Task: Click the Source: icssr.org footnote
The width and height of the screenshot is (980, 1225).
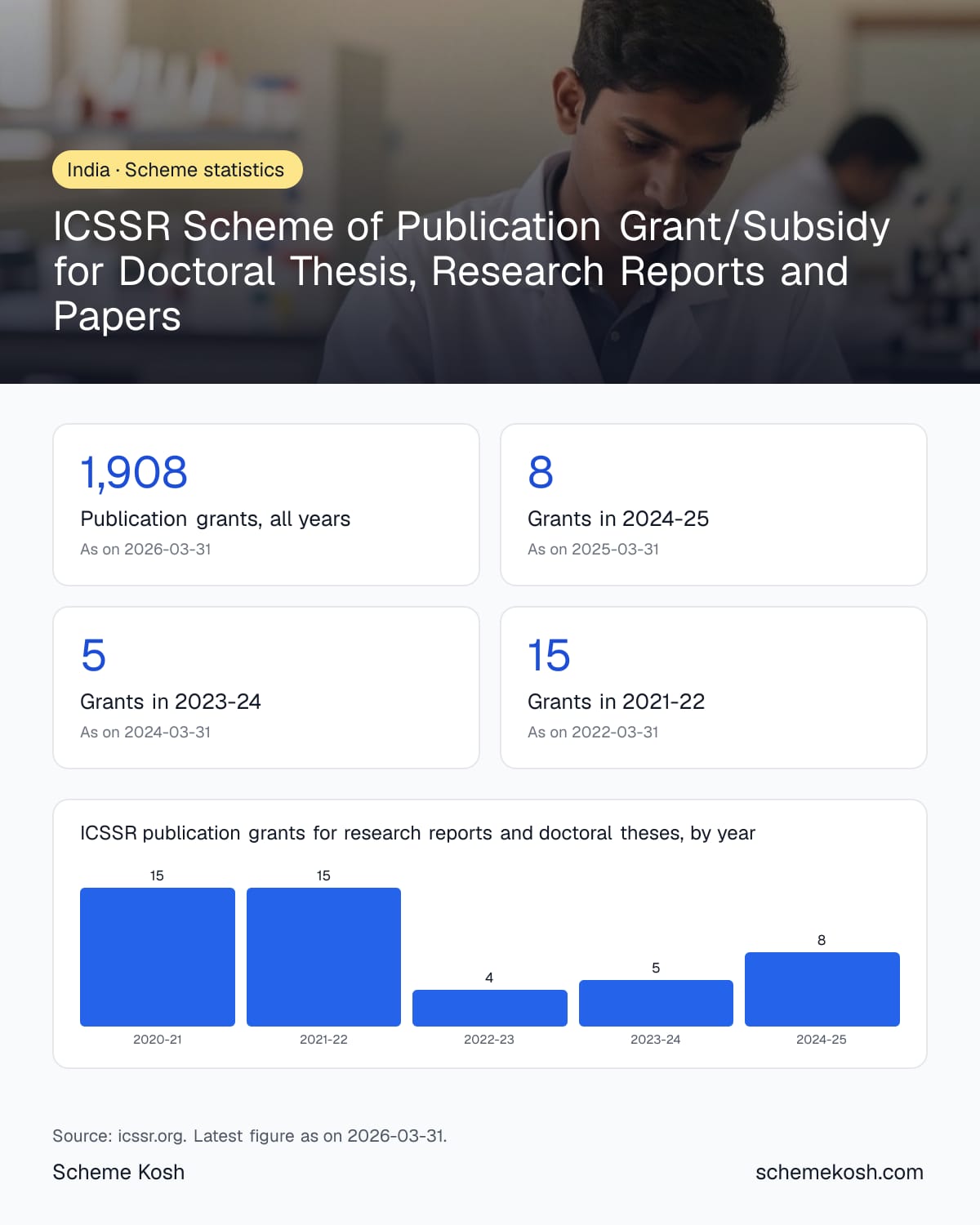Action: tap(250, 1136)
